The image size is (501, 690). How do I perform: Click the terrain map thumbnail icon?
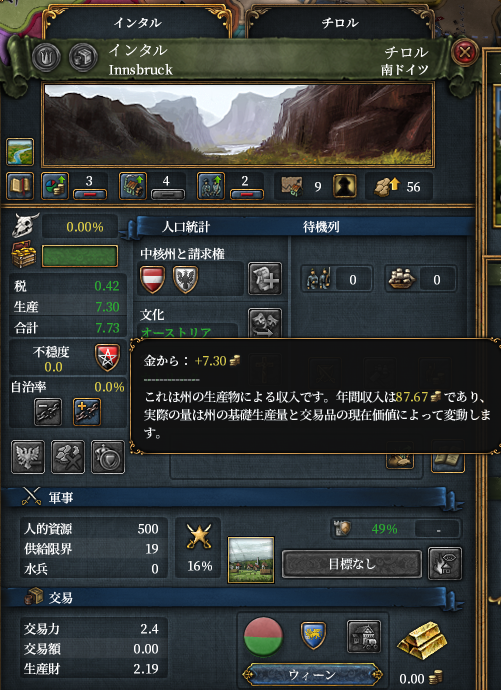[20, 152]
